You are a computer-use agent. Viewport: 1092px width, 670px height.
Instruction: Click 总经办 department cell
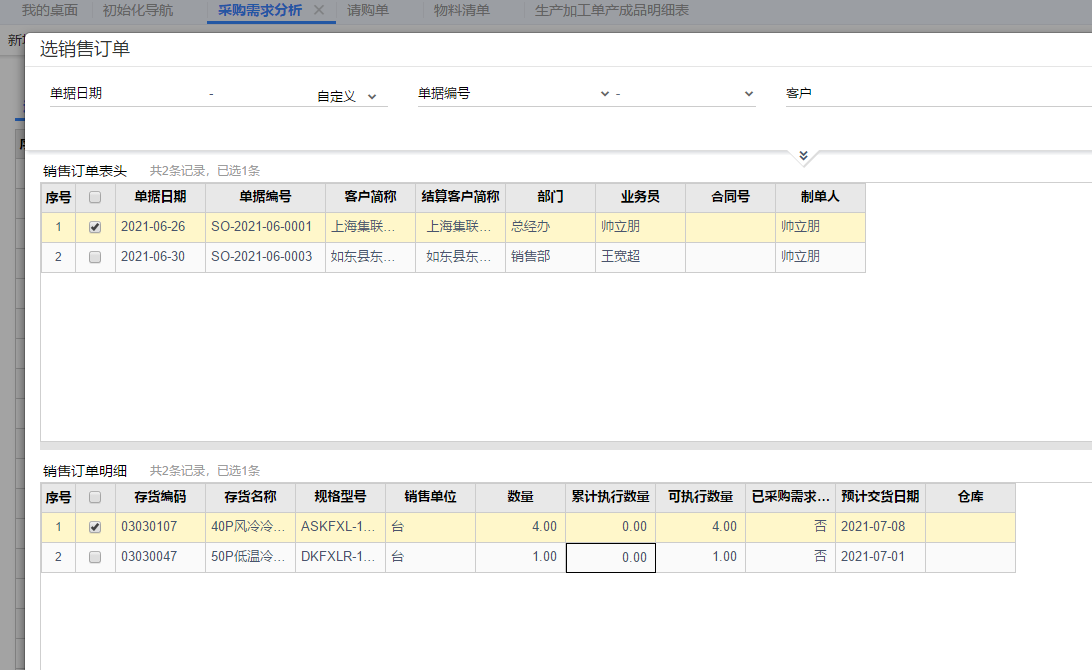[550, 227]
